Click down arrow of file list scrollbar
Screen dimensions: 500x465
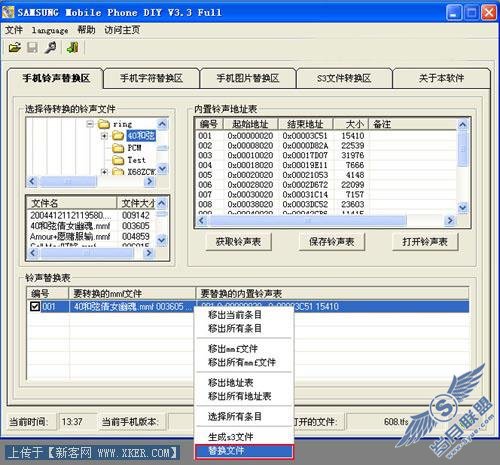point(161,240)
